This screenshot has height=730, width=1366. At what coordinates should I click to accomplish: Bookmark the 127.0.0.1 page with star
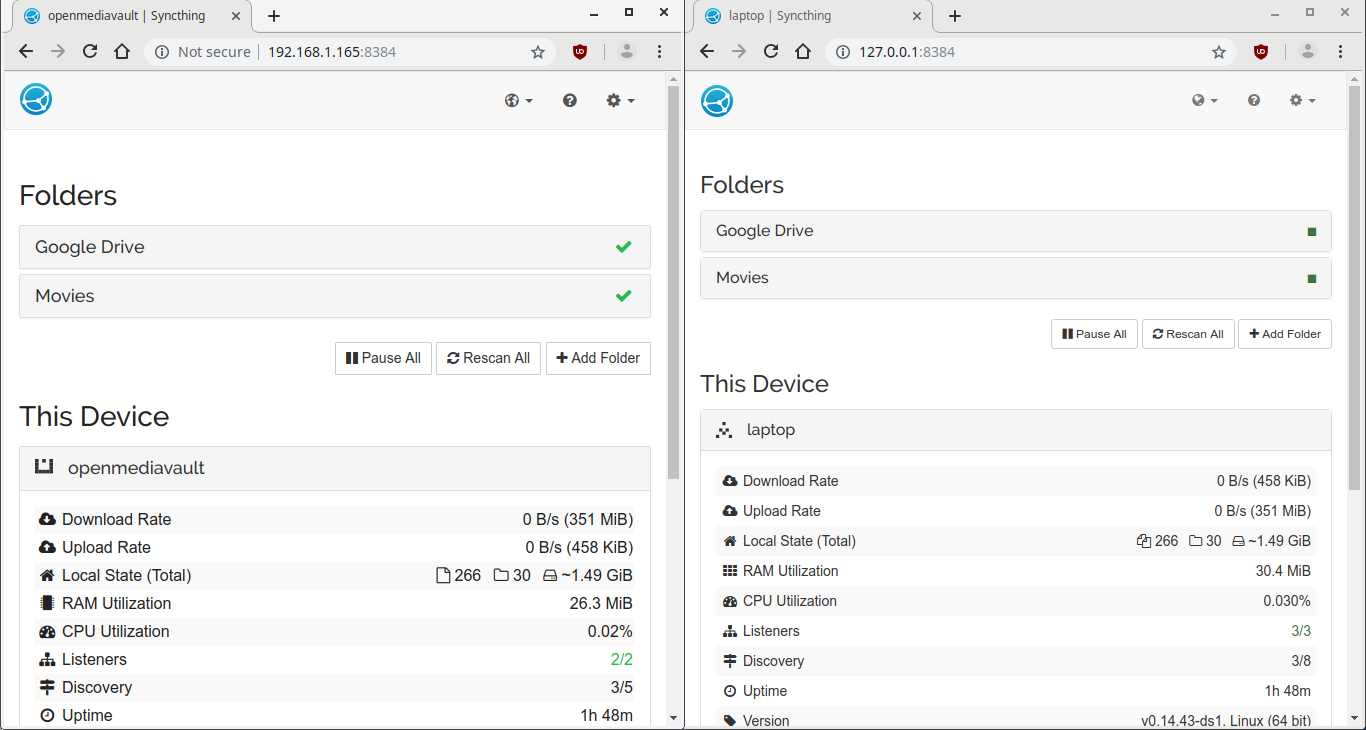click(x=1219, y=52)
